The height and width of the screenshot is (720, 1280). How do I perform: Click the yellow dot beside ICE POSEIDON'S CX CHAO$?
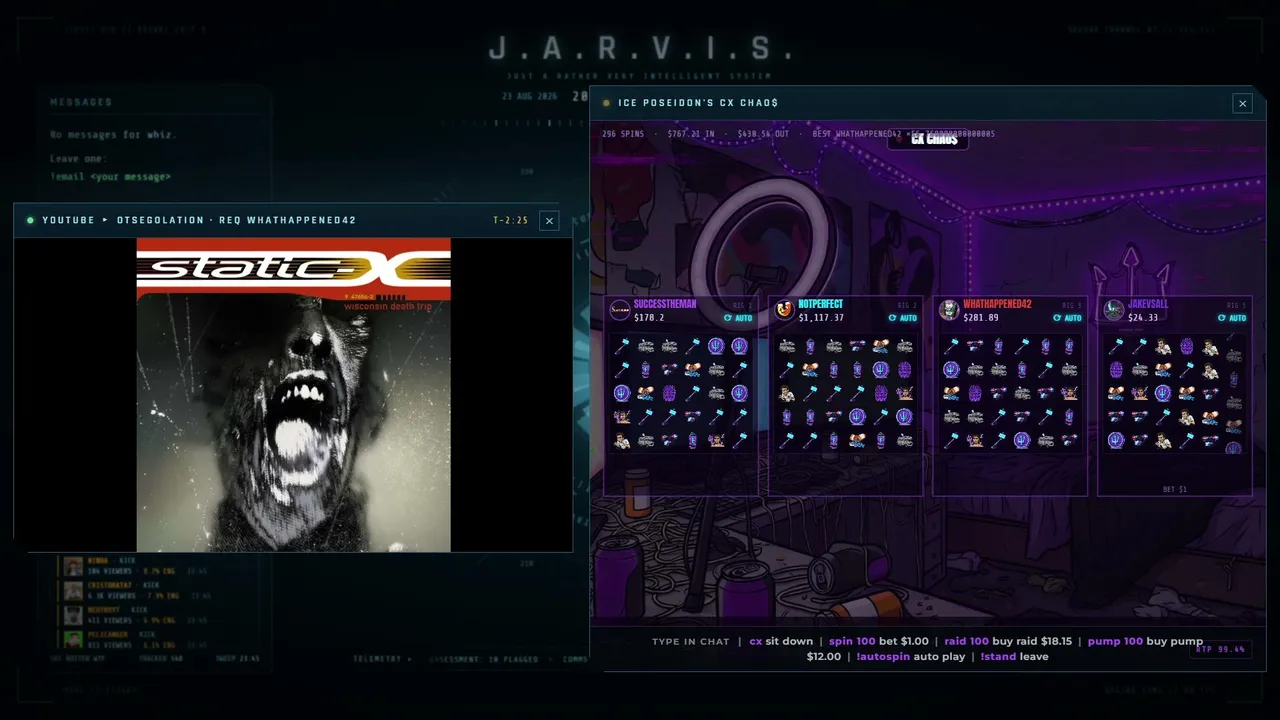point(606,103)
